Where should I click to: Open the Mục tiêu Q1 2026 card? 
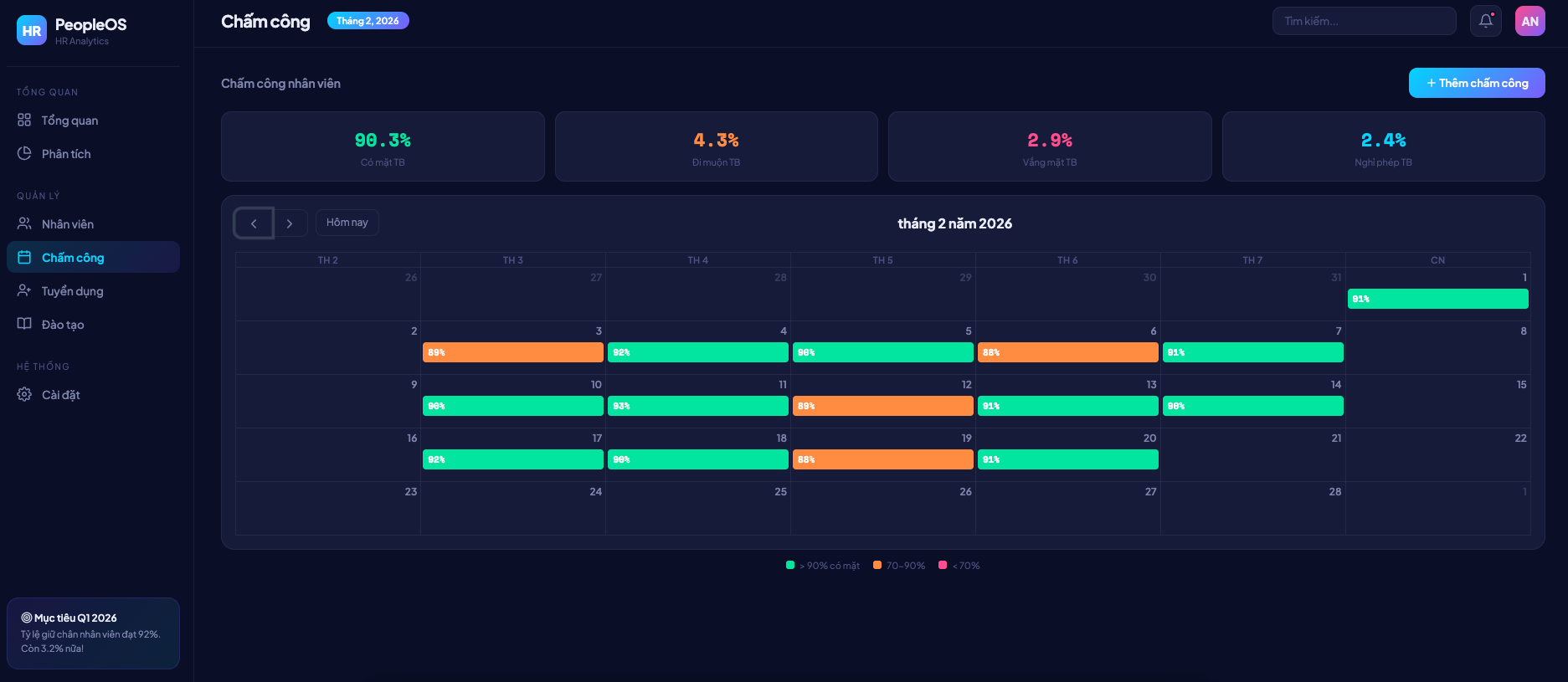tap(93, 633)
